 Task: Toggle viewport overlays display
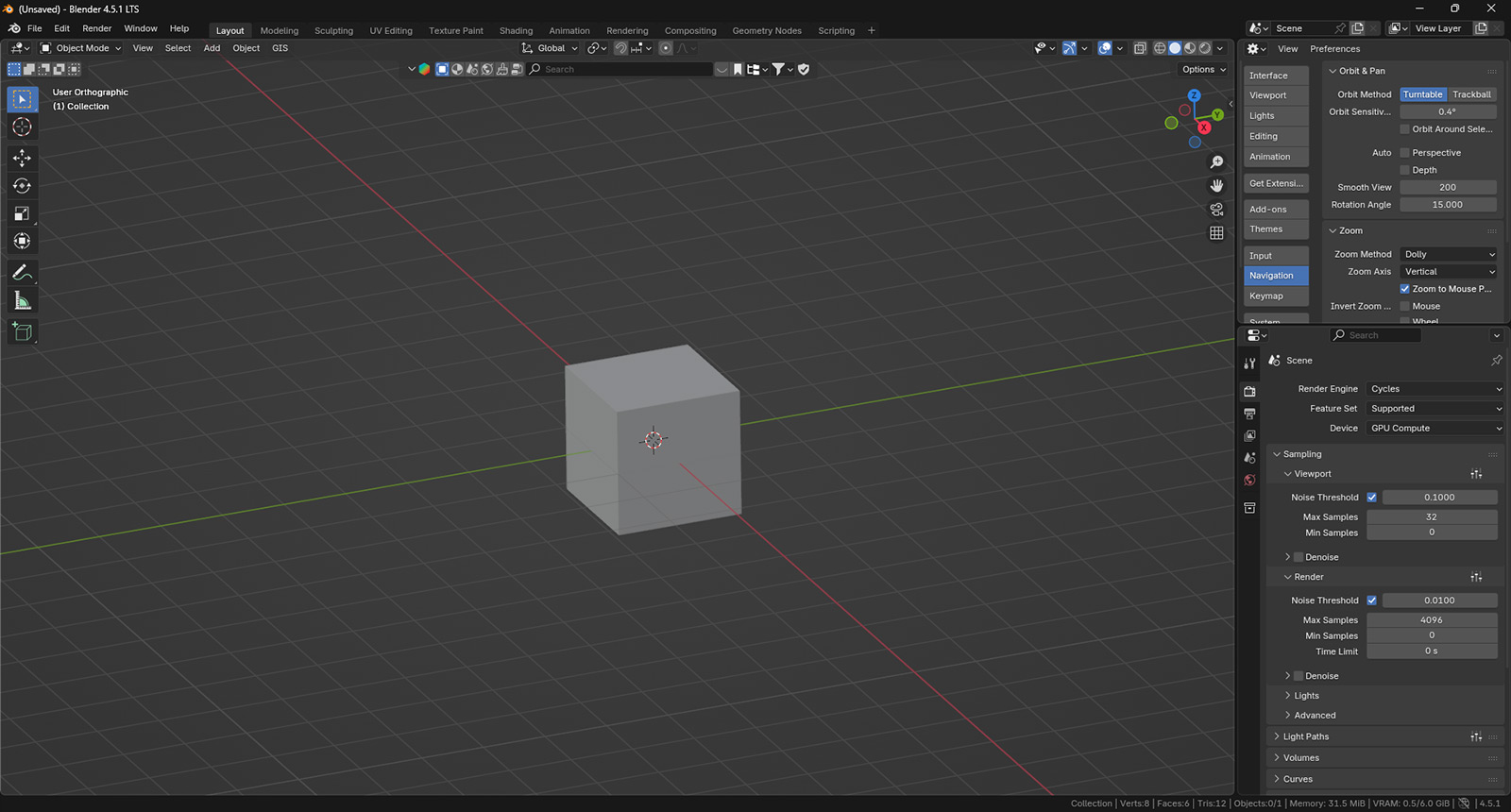click(x=1105, y=48)
